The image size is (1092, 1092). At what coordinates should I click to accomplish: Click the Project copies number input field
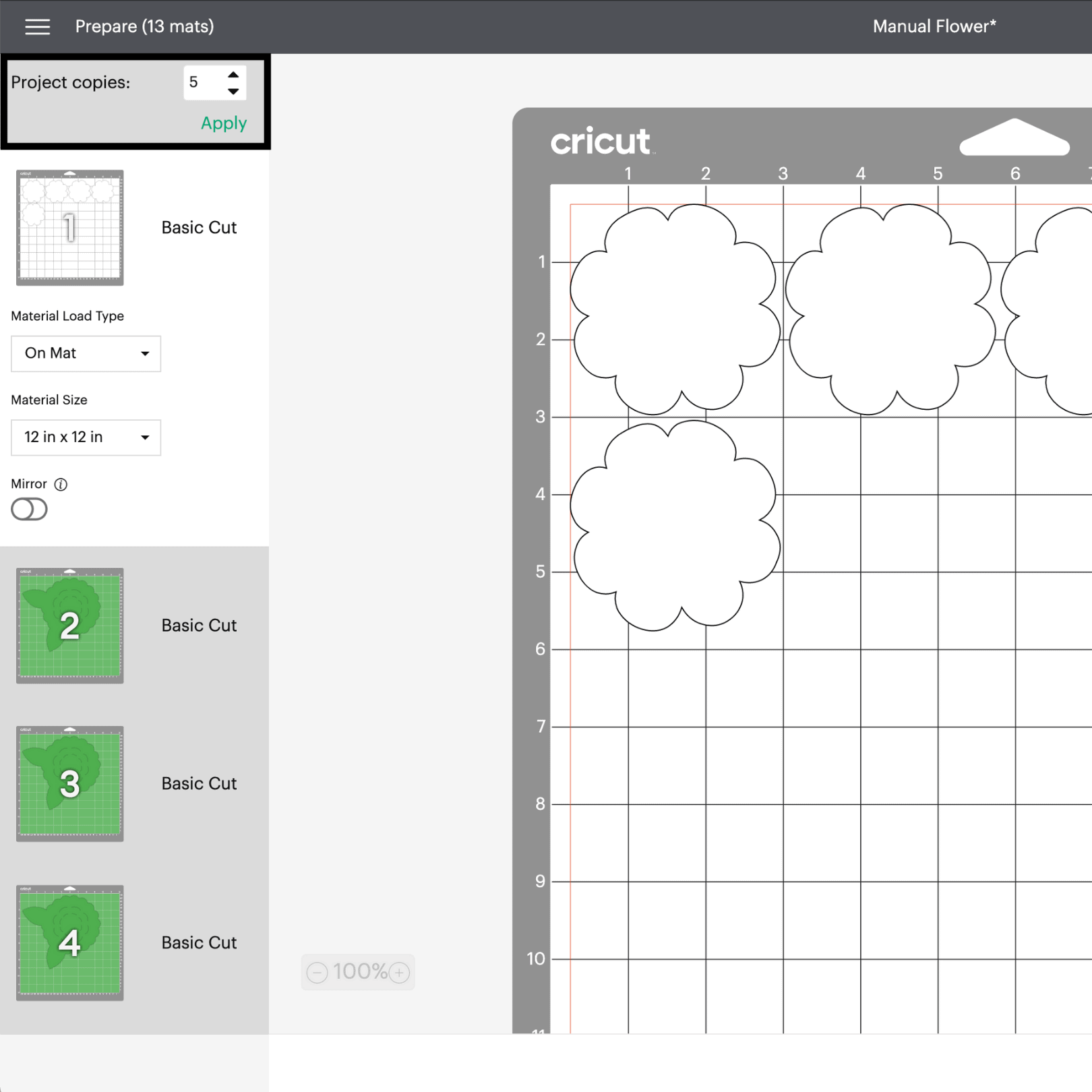pyautogui.click(x=200, y=82)
